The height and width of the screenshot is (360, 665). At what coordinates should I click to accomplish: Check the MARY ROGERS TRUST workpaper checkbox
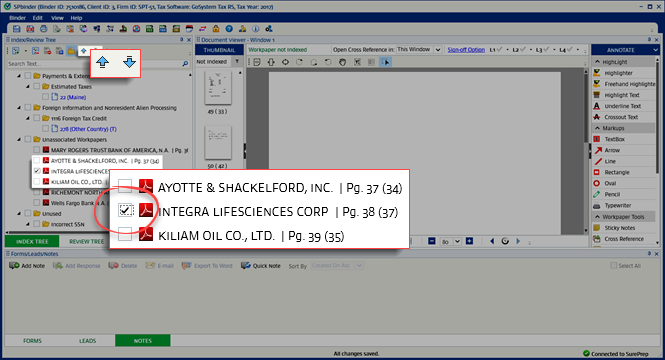click(x=36, y=150)
